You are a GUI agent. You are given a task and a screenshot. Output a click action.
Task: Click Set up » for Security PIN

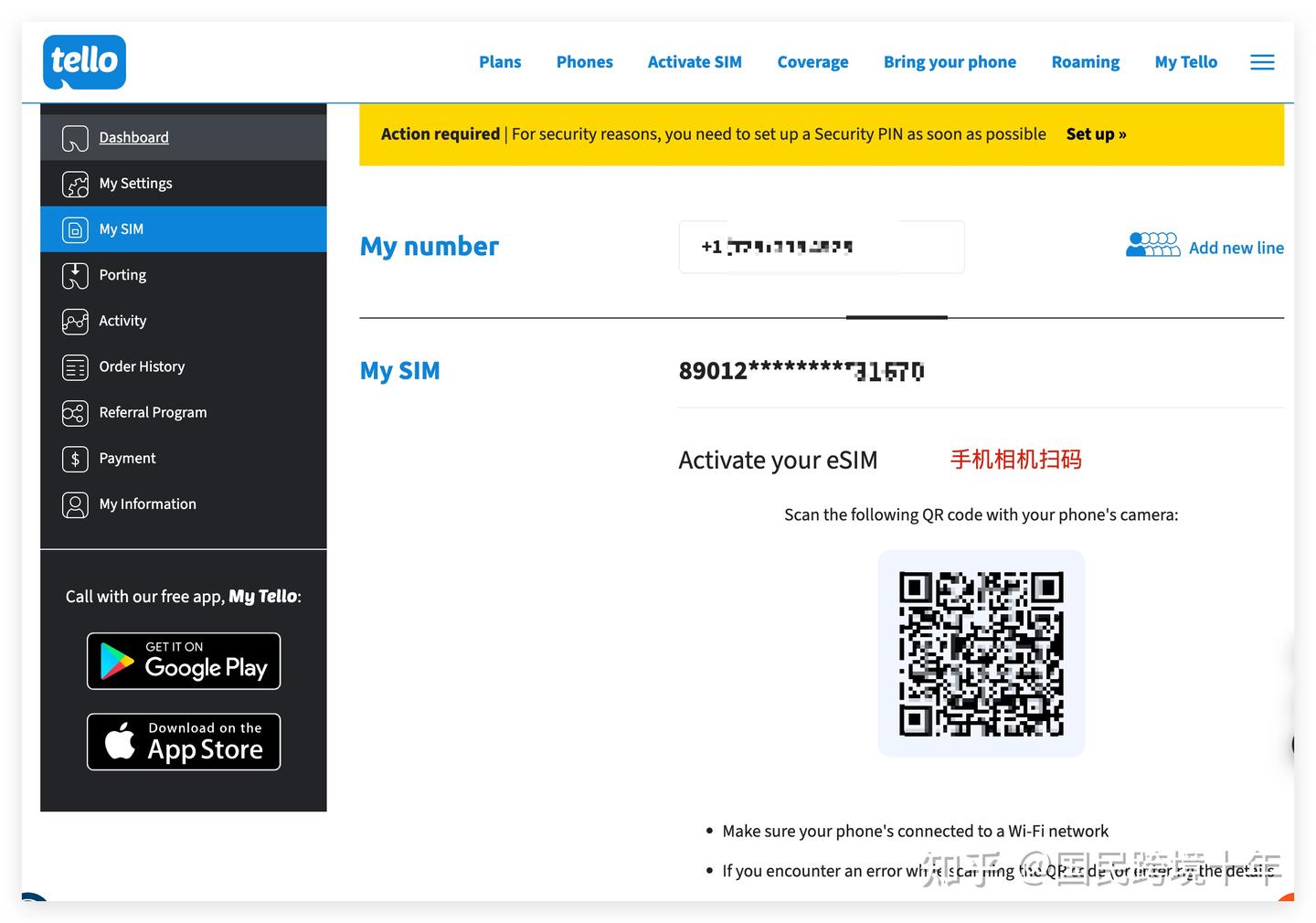click(x=1096, y=134)
